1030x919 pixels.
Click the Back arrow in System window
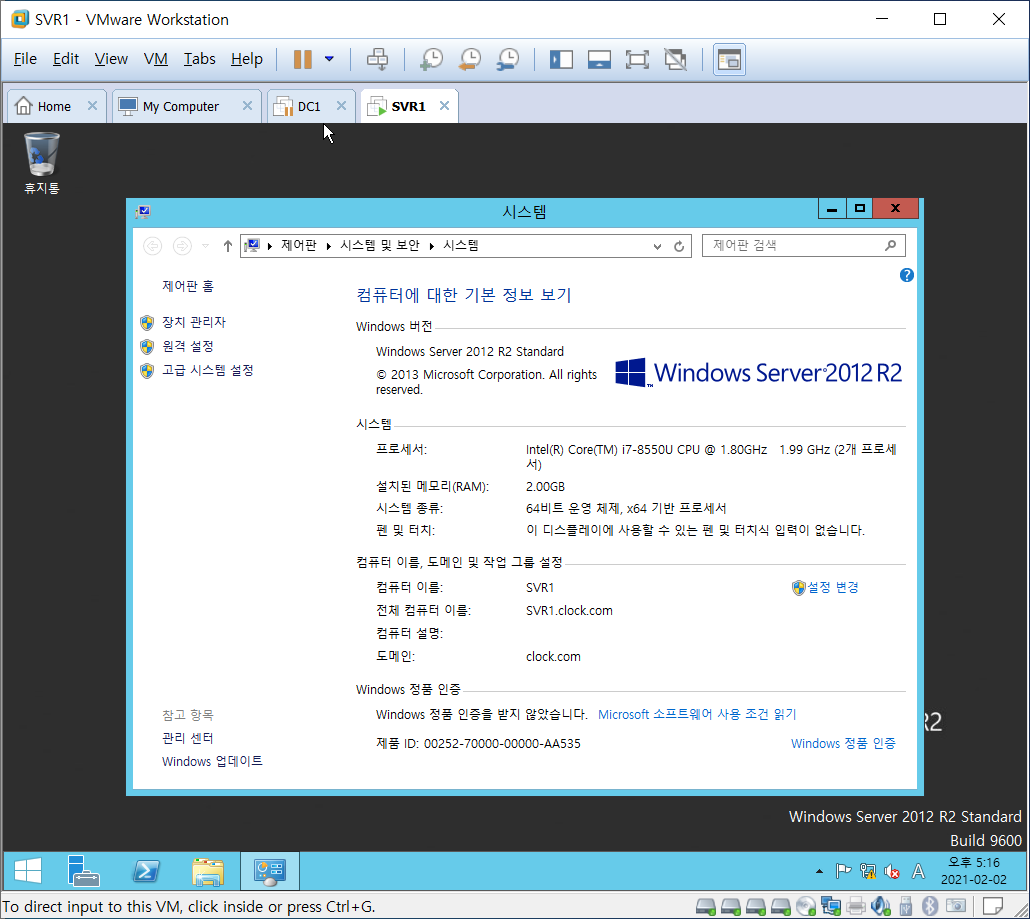coord(152,246)
